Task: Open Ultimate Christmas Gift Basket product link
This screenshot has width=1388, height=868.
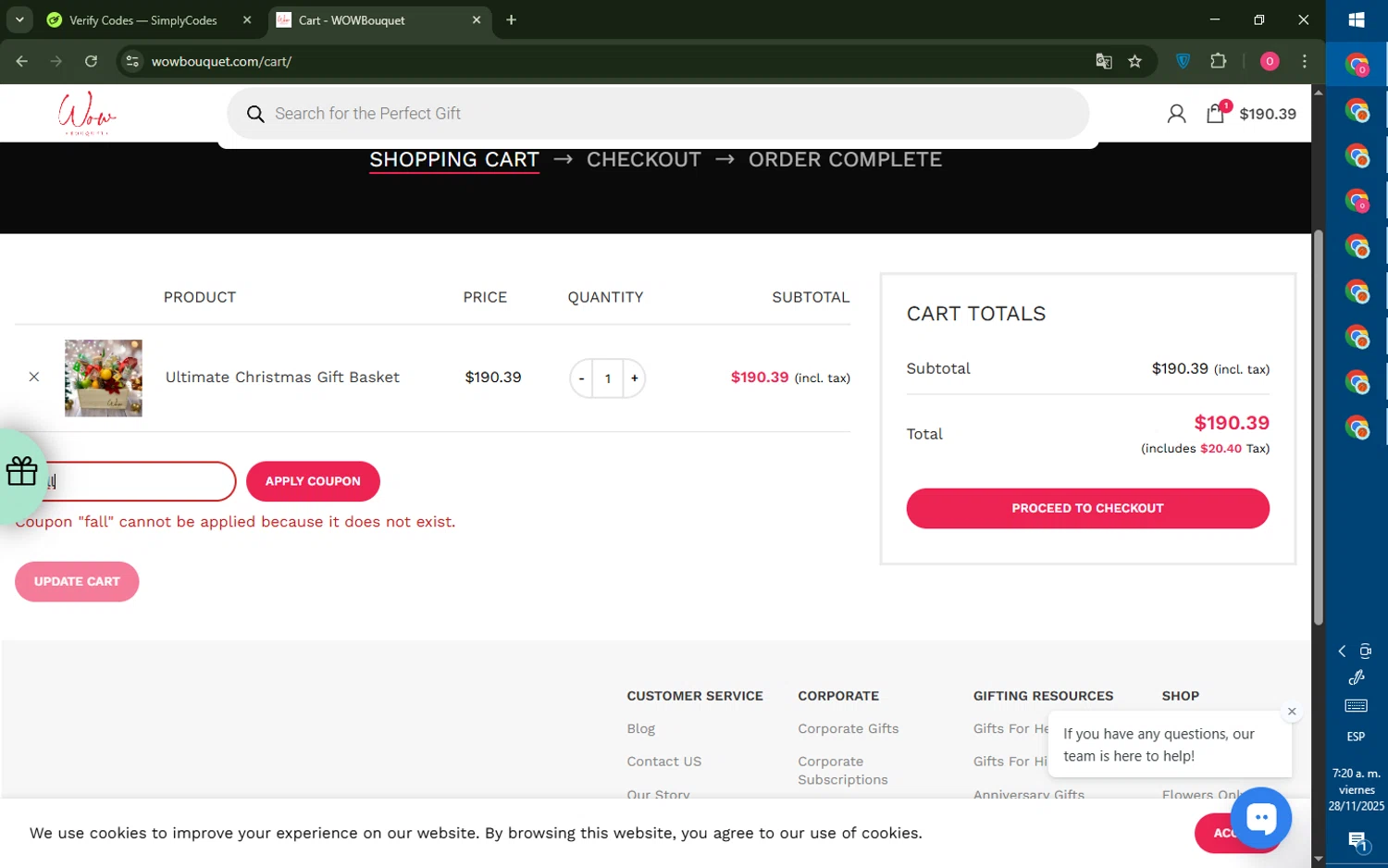Action: pyautogui.click(x=282, y=377)
